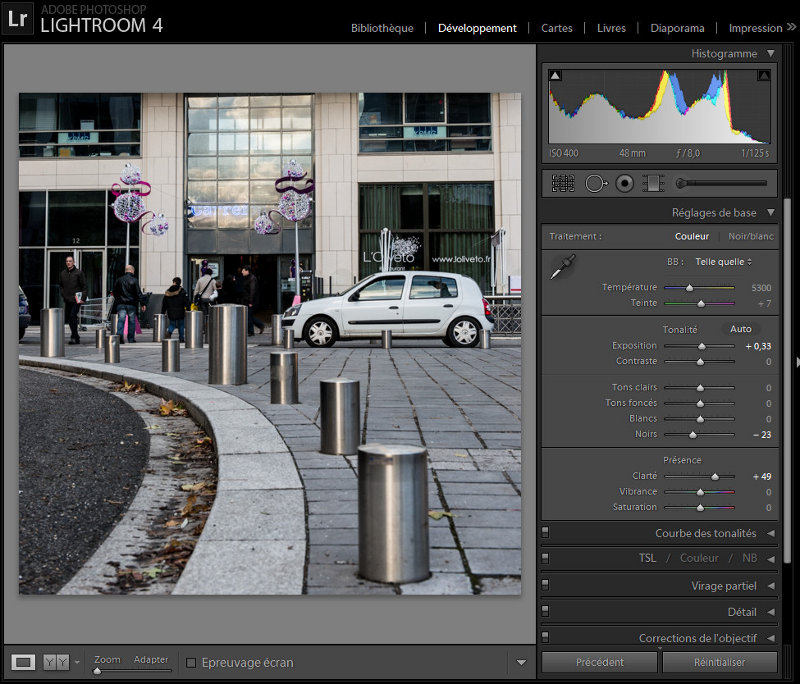Pick the white balance eyedropper tool
Screen dimensions: 800x684
pos(563,266)
